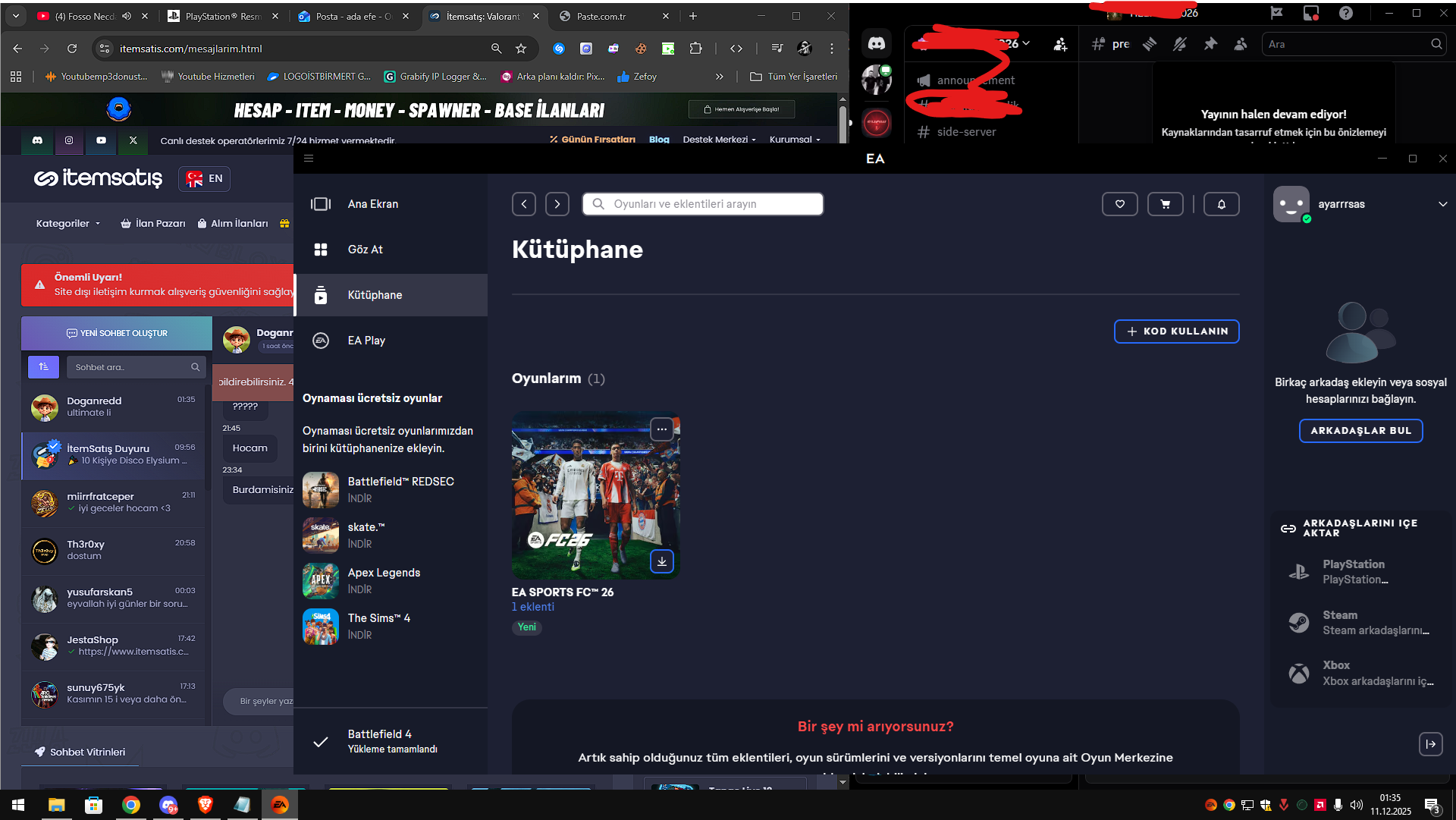Show hidden bookmarks overflow chevron
Screen dimensions: 1456x820
(719, 77)
